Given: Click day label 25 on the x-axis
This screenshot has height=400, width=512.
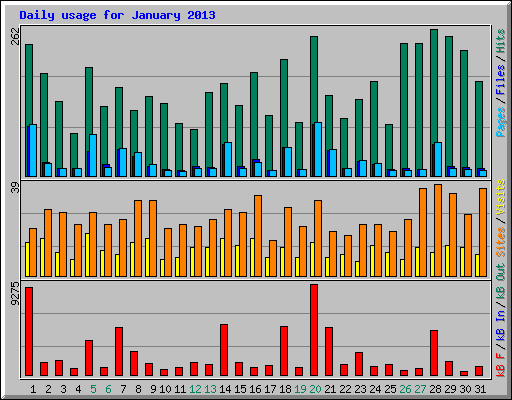Looking at the screenshot, I should [x=390, y=389].
